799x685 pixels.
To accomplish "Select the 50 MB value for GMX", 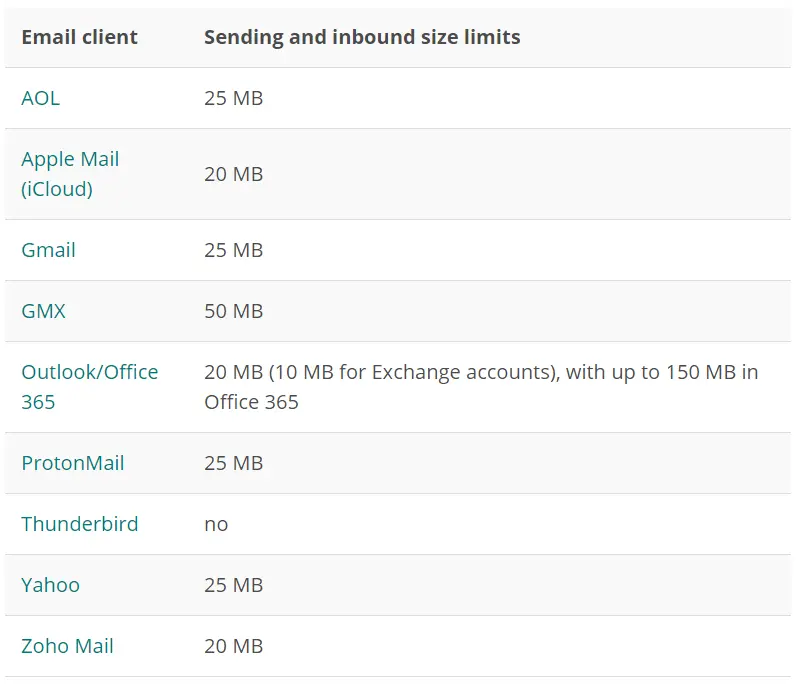I will pos(233,311).
